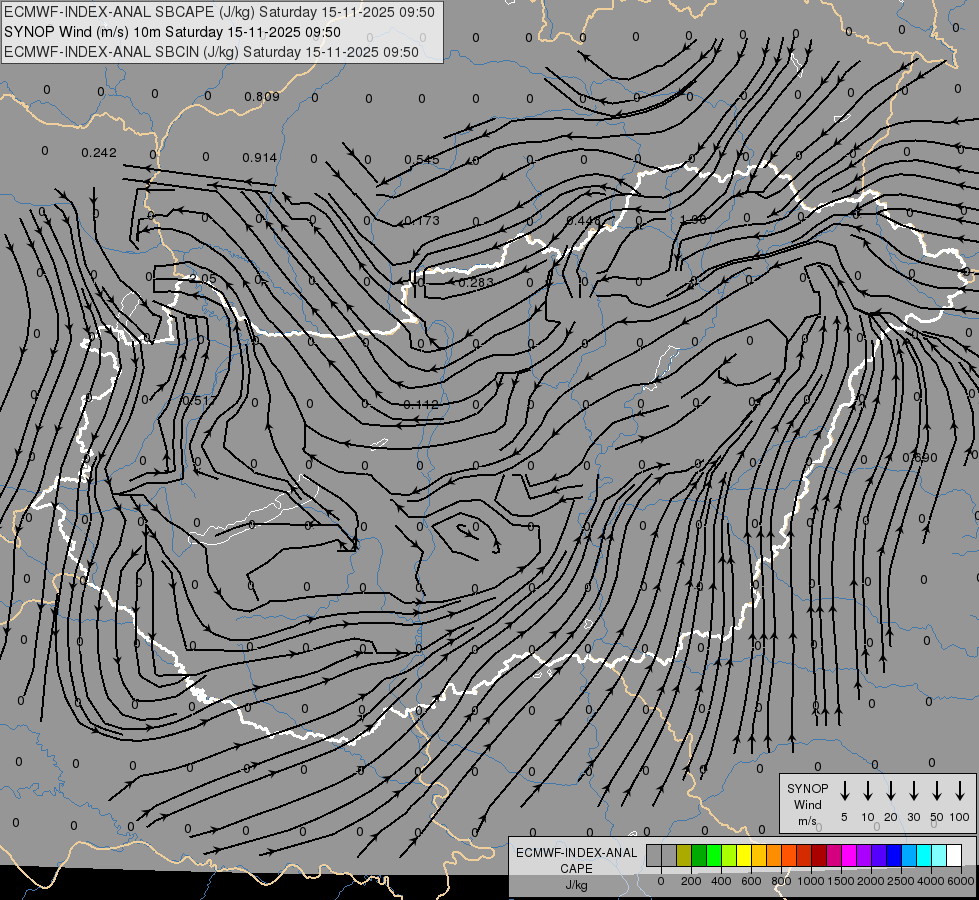The width and height of the screenshot is (979, 900).
Task: Choose the pure blue CAPE swatch
Action: 893,856
